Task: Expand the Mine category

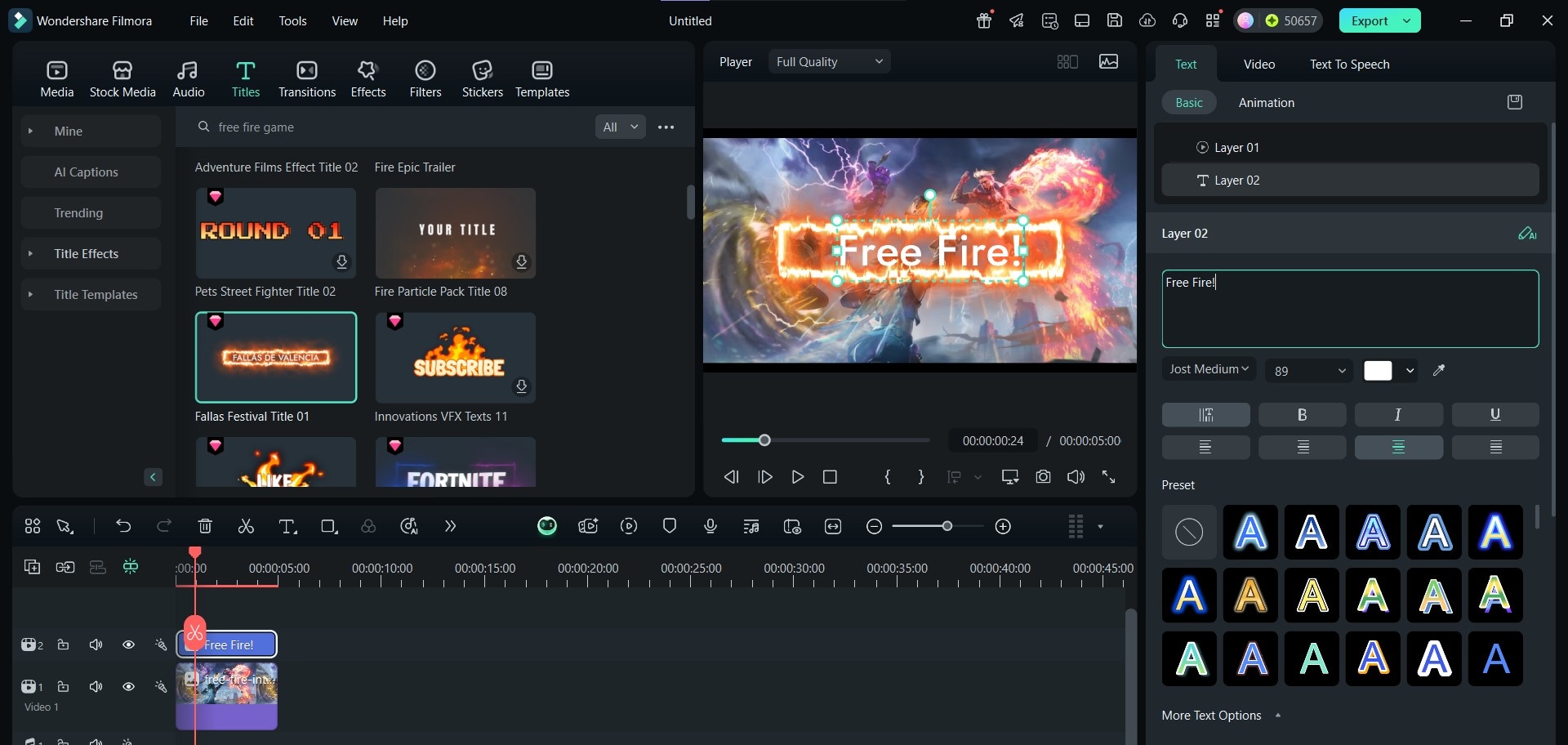Action: pos(30,132)
